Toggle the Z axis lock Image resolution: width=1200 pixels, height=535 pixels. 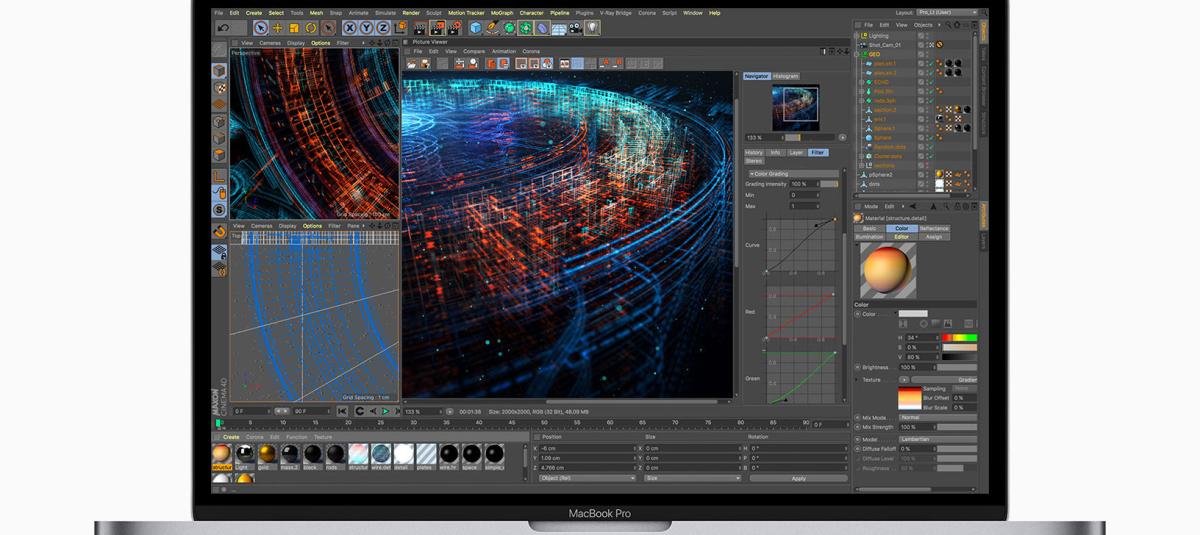383,28
